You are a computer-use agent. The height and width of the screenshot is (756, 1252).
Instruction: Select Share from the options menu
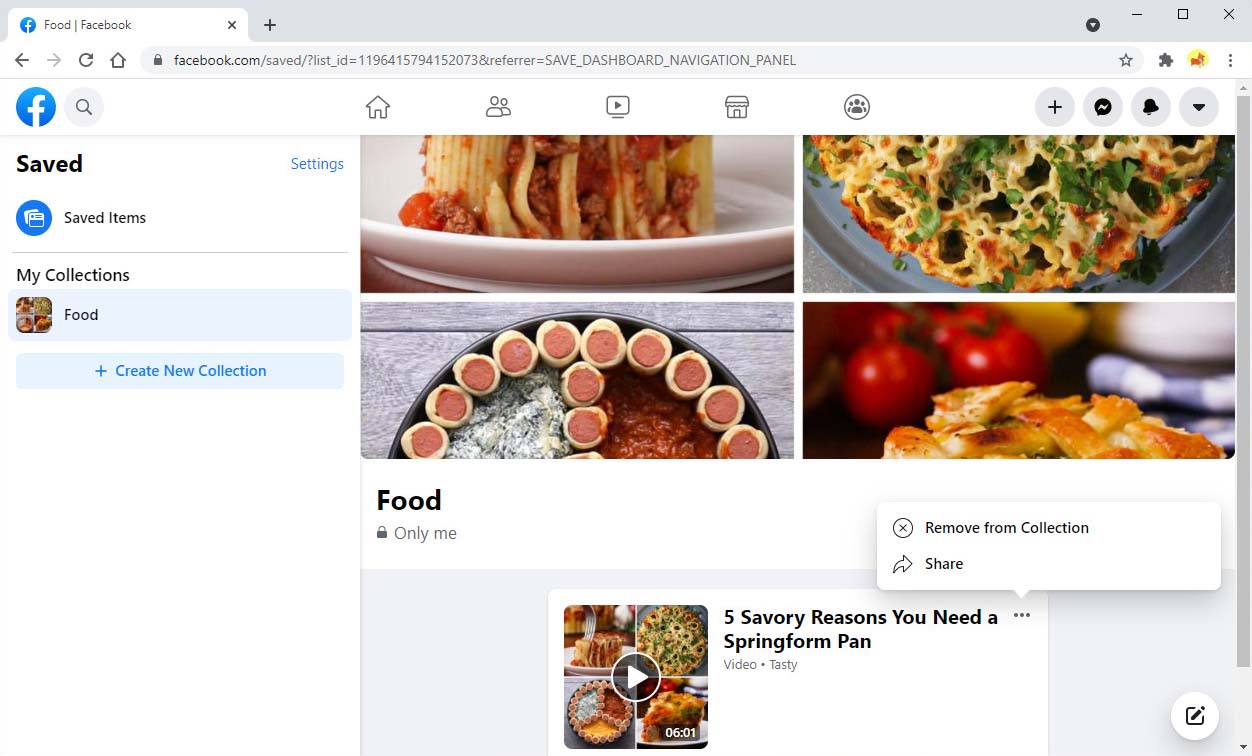click(943, 563)
